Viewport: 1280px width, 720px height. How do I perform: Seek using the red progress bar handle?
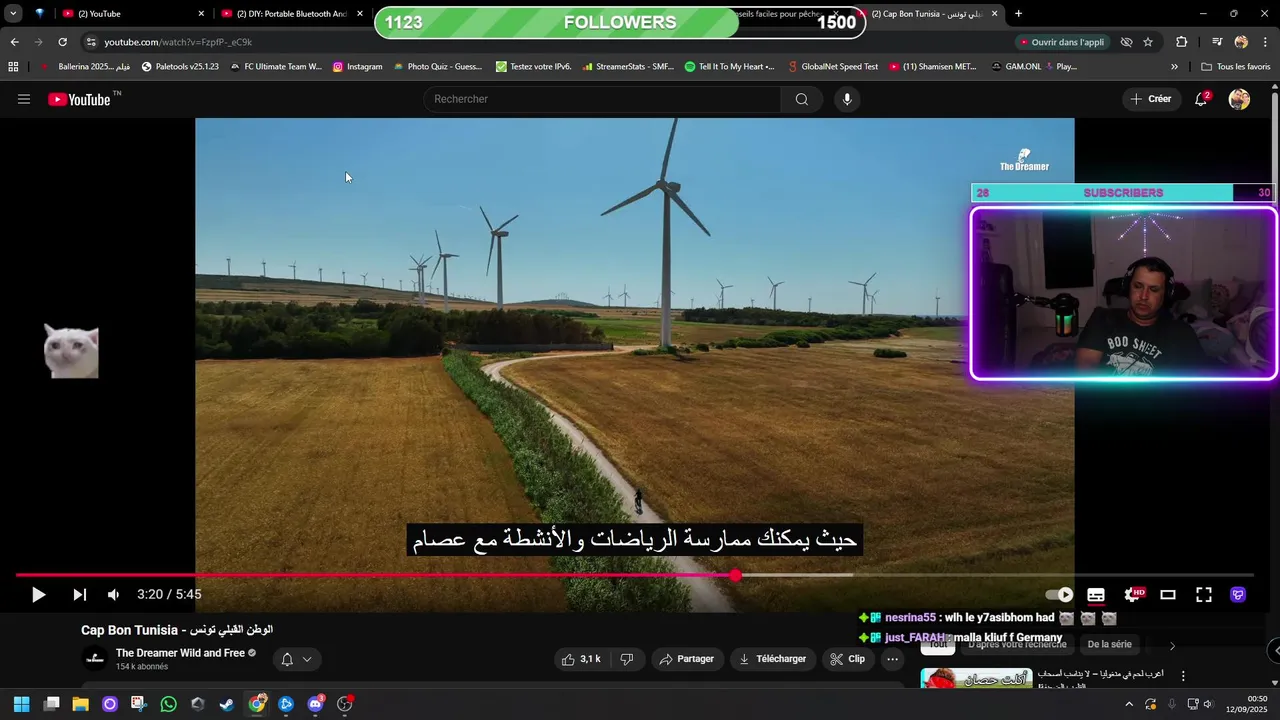735,575
